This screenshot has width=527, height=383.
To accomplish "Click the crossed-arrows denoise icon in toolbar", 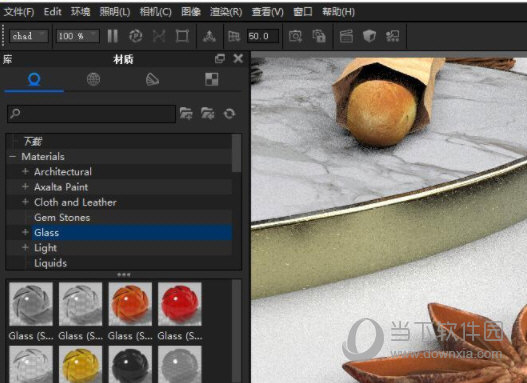I will 159,36.
